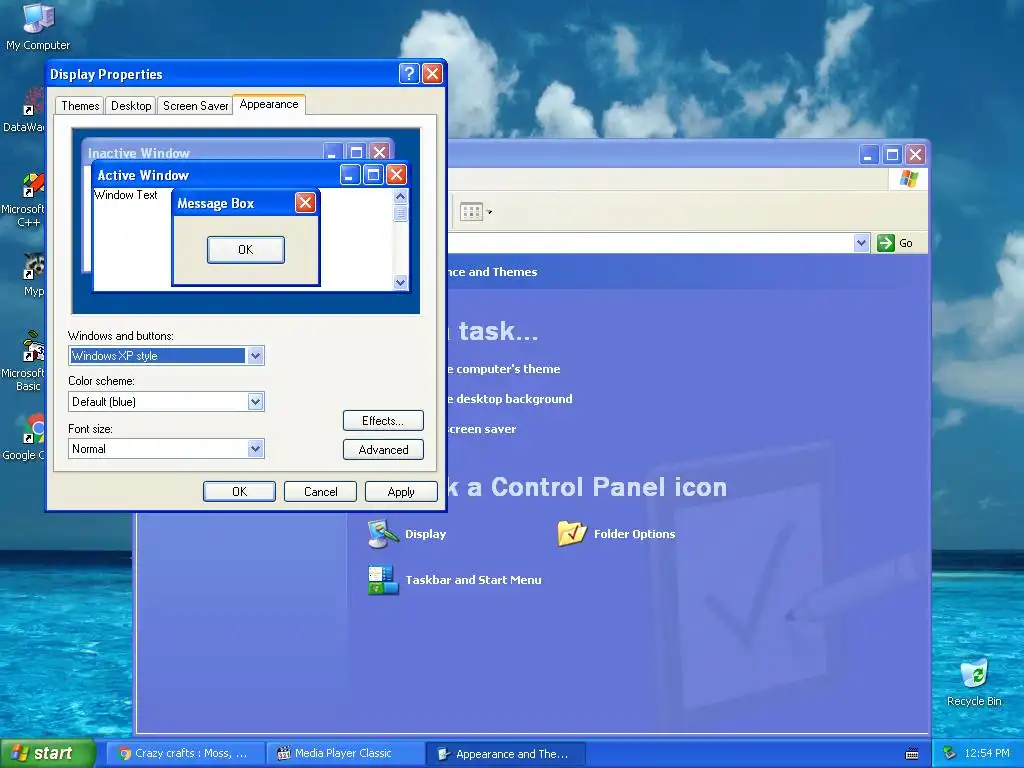The height and width of the screenshot is (768, 1024).
Task: Click the Help question mark in Display Properties
Action: coord(409,73)
